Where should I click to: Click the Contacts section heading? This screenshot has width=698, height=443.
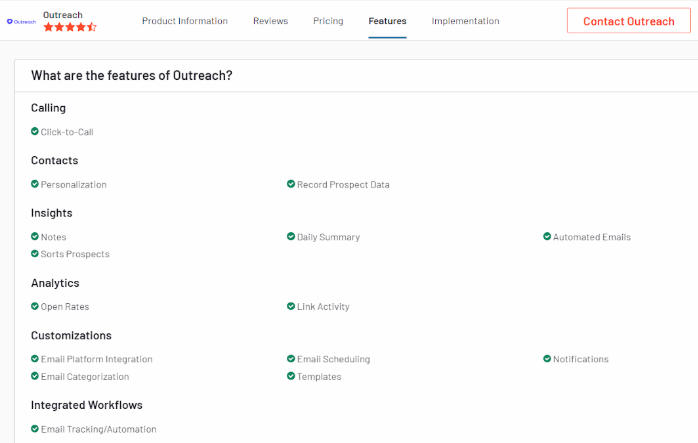(54, 160)
